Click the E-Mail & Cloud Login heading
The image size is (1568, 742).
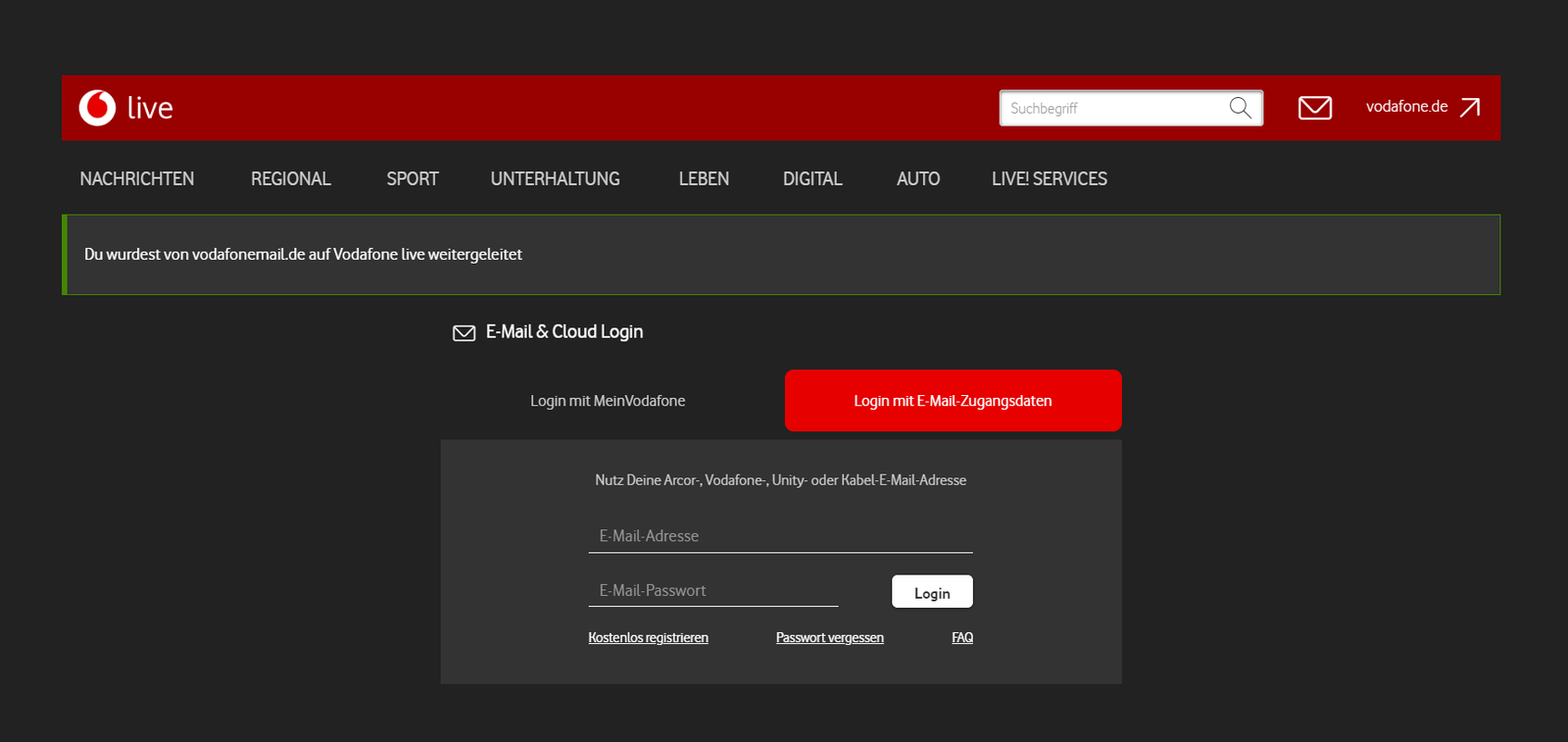click(x=564, y=332)
